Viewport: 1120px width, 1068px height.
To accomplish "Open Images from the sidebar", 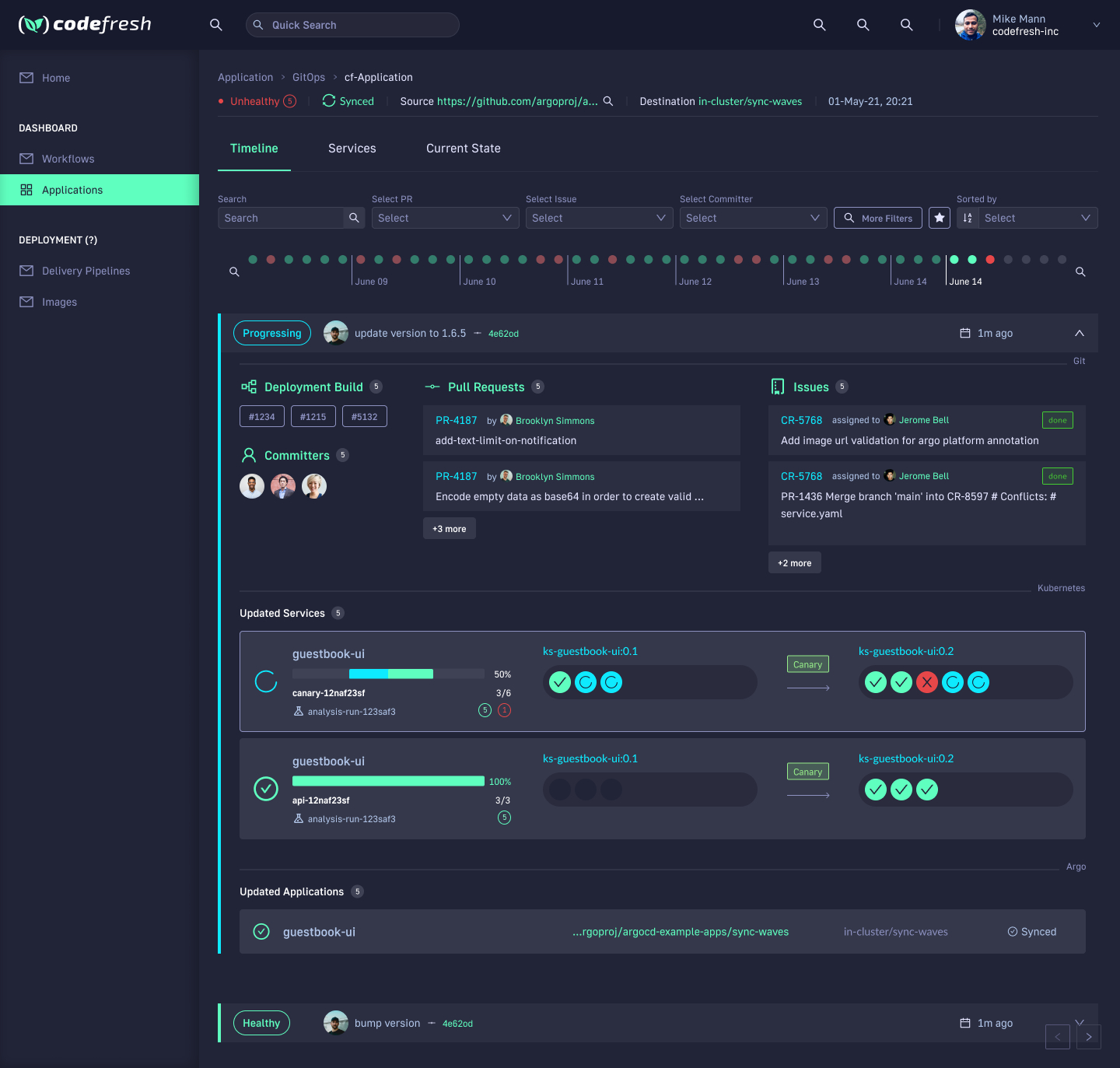I will pyautogui.click(x=59, y=302).
